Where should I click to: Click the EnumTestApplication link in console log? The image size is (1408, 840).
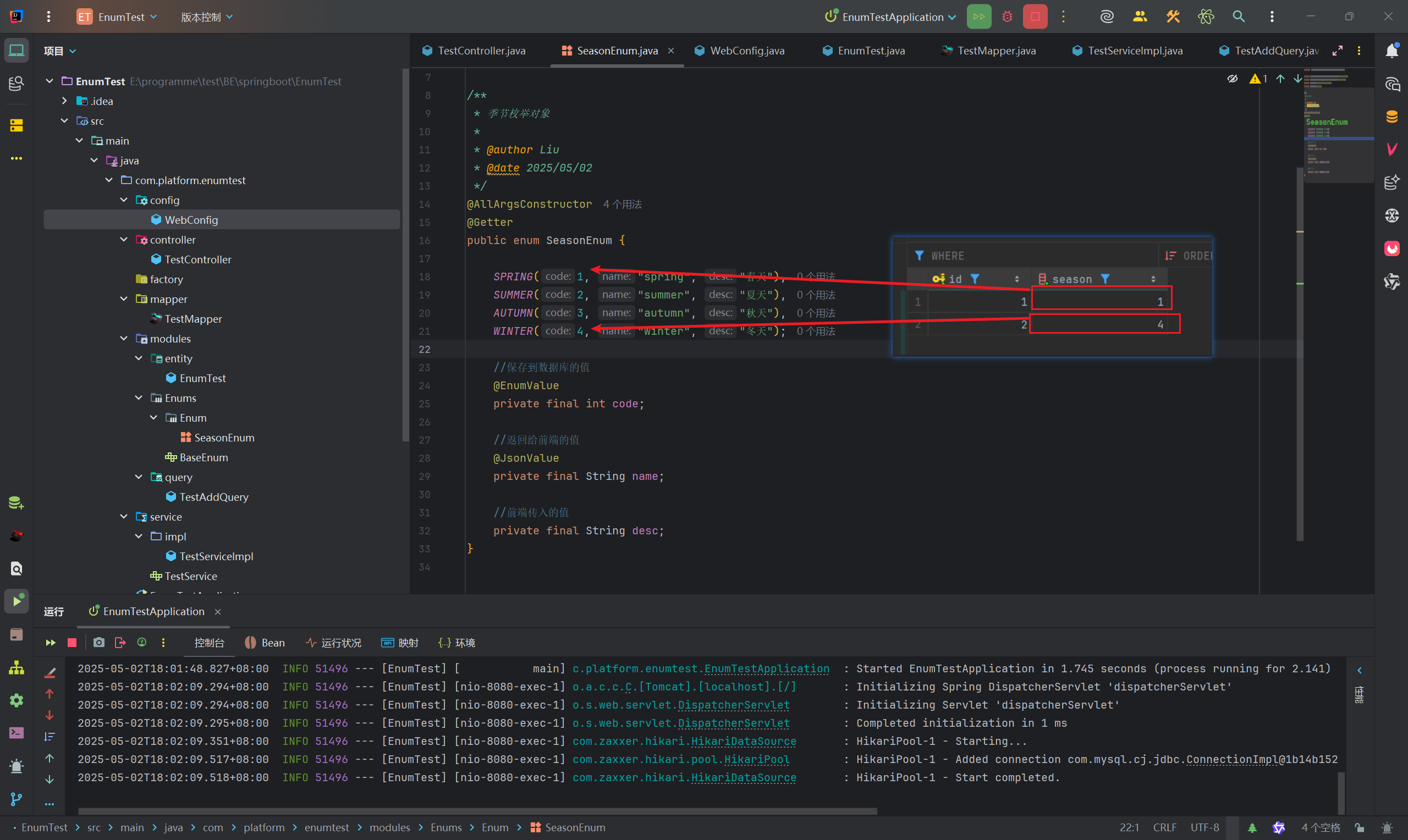tap(766, 668)
